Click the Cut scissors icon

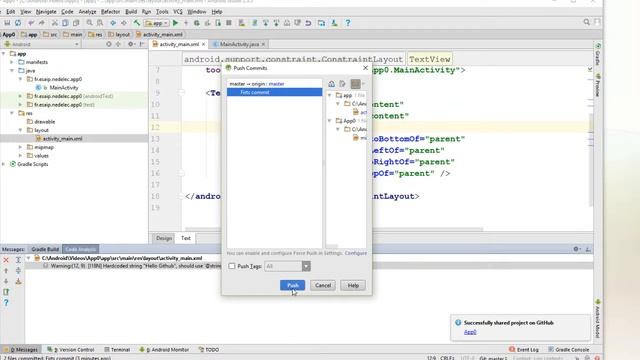(54, 23)
